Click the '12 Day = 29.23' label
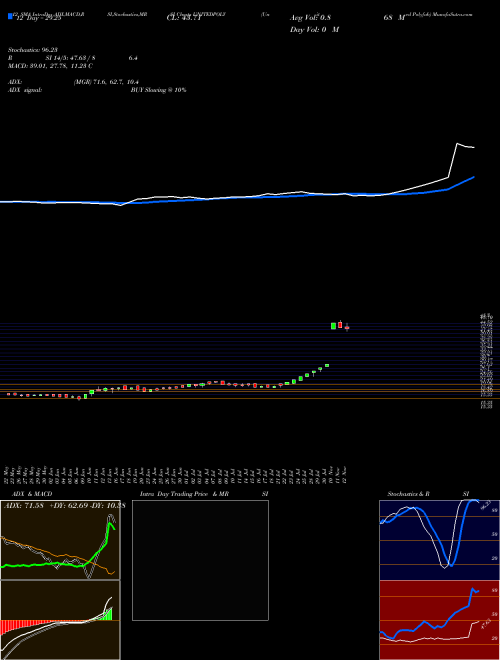500x660 pixels. [38, 19]
